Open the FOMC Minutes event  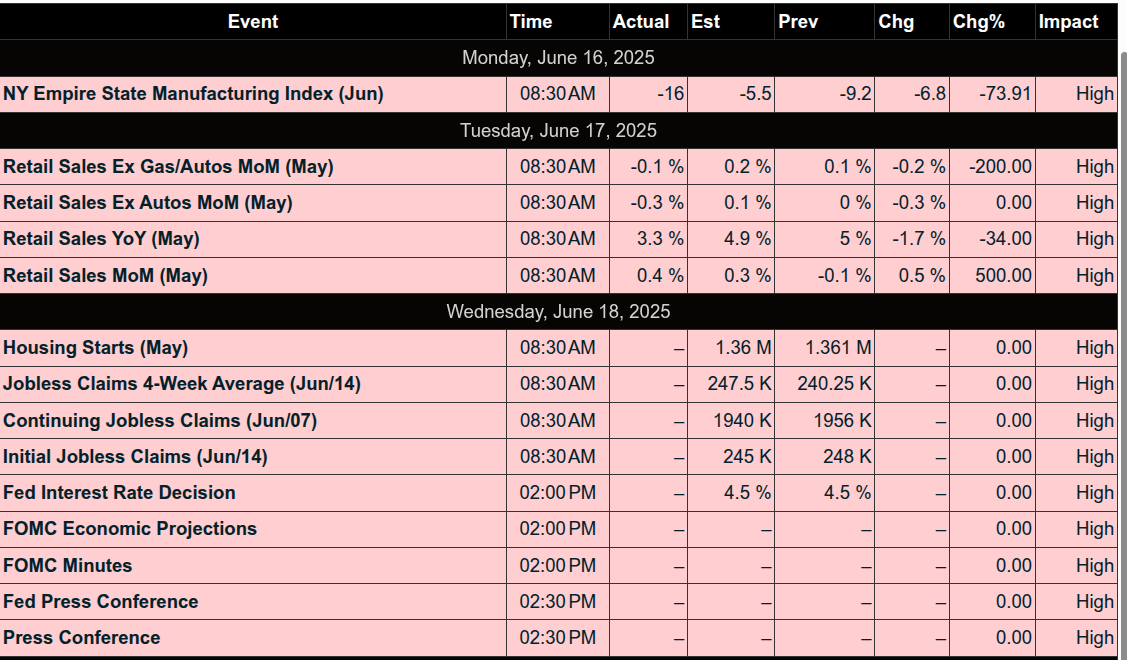coord(68,566)
